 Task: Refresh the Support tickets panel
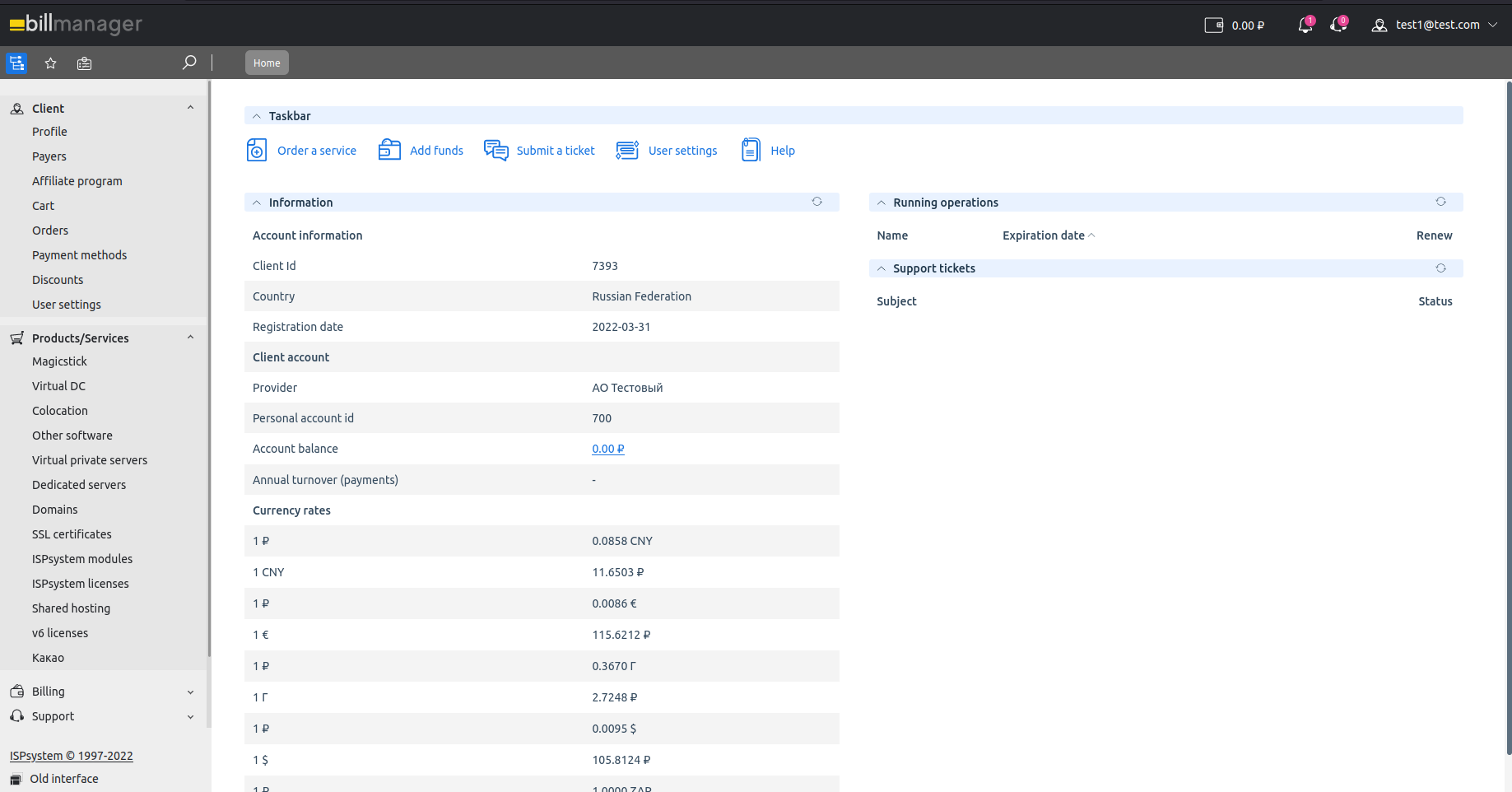click(x=1440, y=268)
